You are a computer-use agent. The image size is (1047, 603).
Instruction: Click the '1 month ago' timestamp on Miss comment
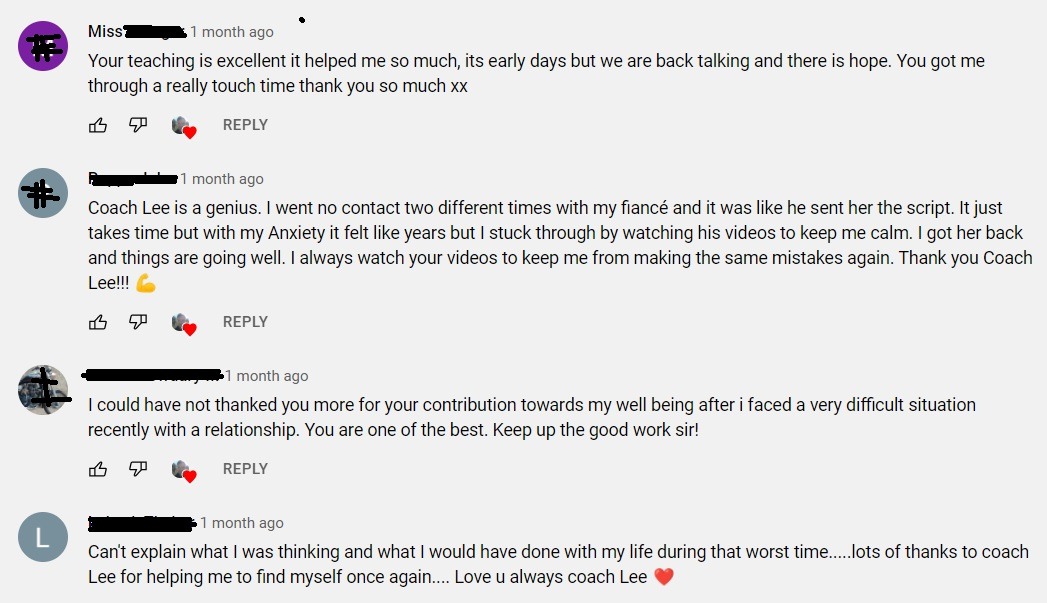(232, 32)
